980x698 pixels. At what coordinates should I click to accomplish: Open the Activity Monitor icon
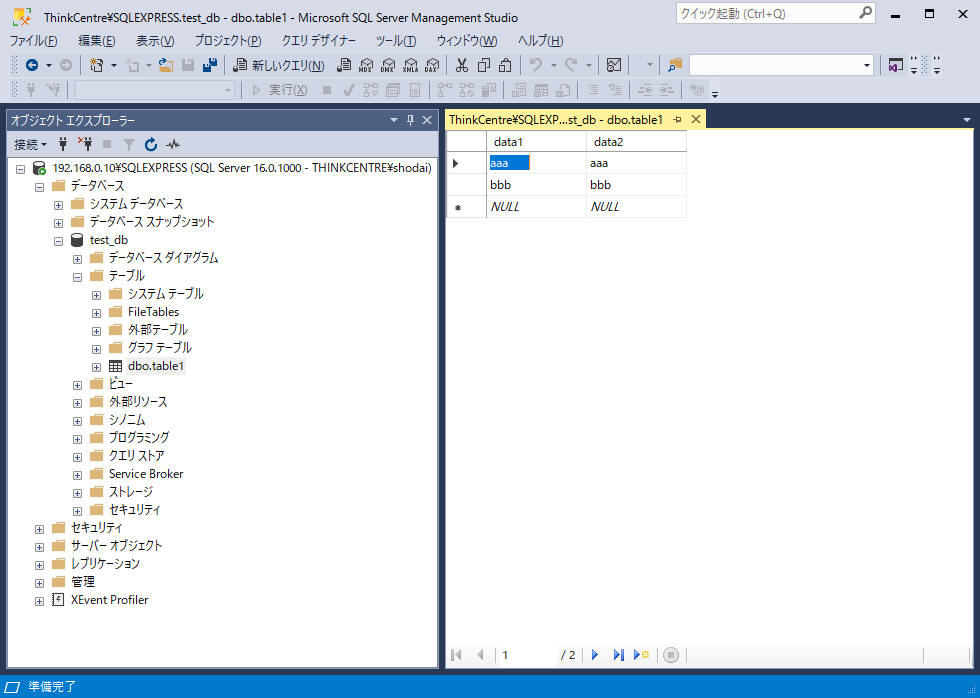pyautogui.click(x=173, y=144)
